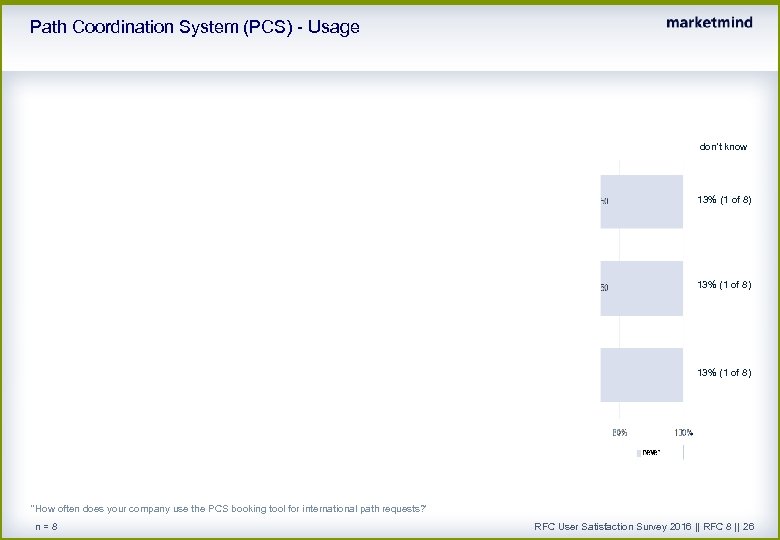Click the marketmind logo
This screenshot has height=540, width=780.
pos(709,23)
